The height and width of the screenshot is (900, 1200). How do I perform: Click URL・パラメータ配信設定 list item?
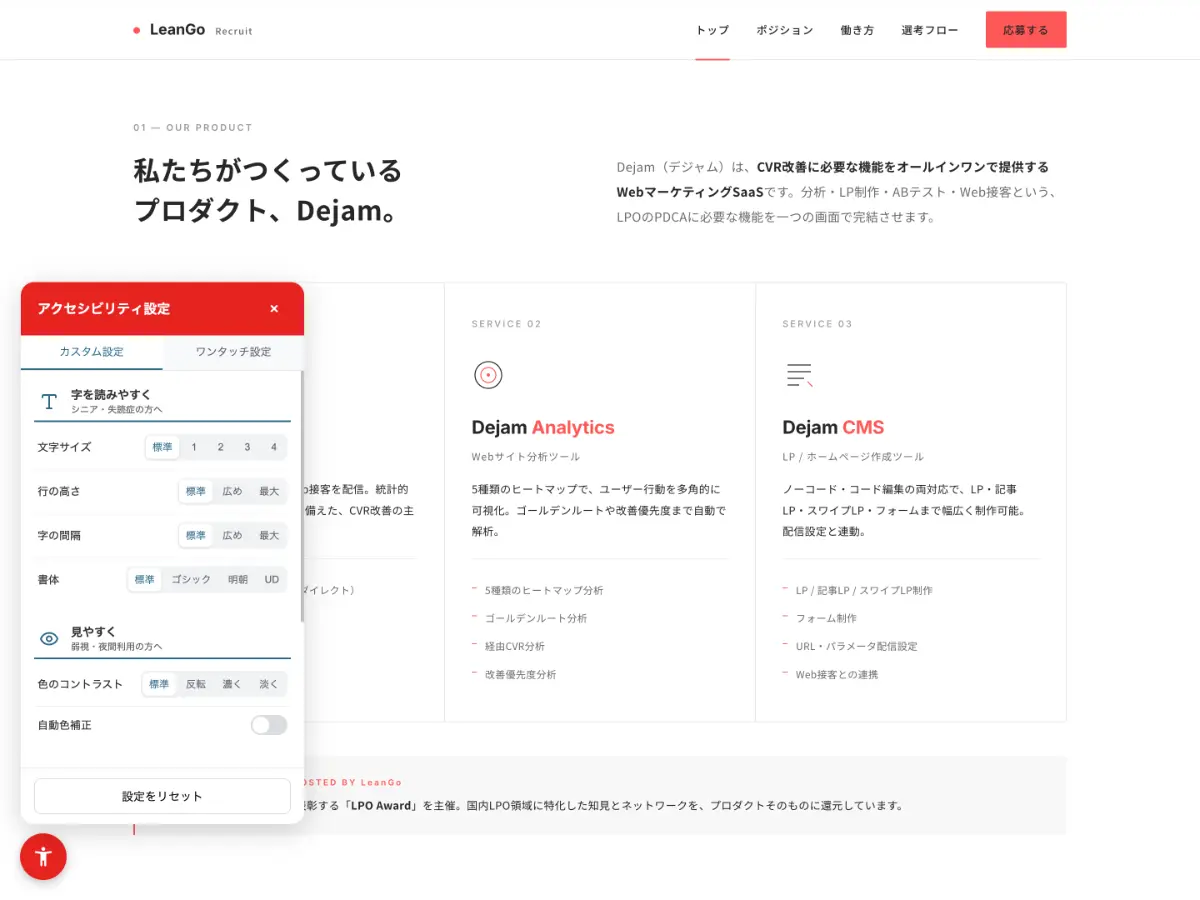click(856, 646)
